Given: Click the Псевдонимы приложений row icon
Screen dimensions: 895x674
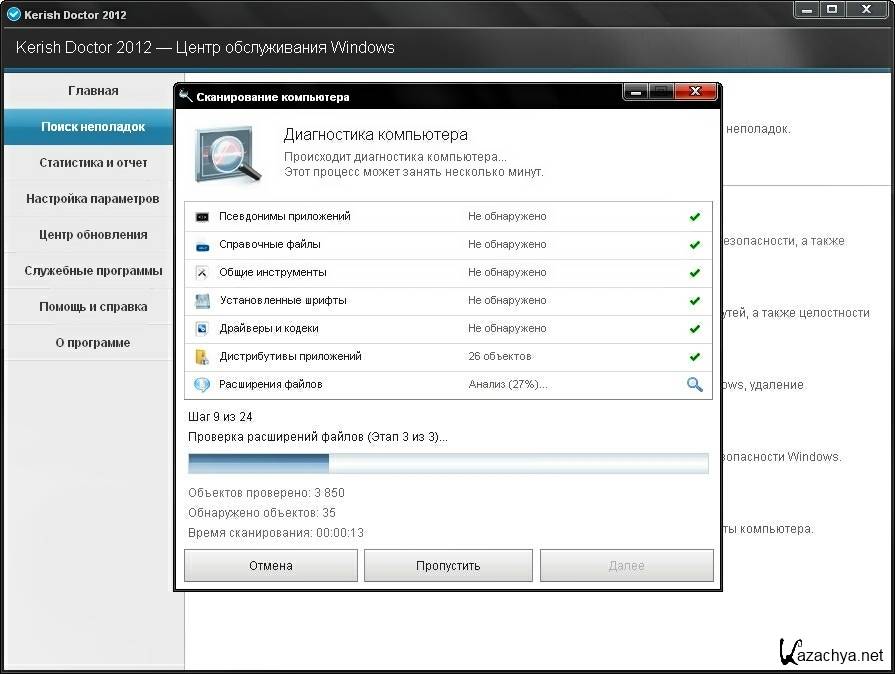Looking at the screenshot, I should point(202,216).
